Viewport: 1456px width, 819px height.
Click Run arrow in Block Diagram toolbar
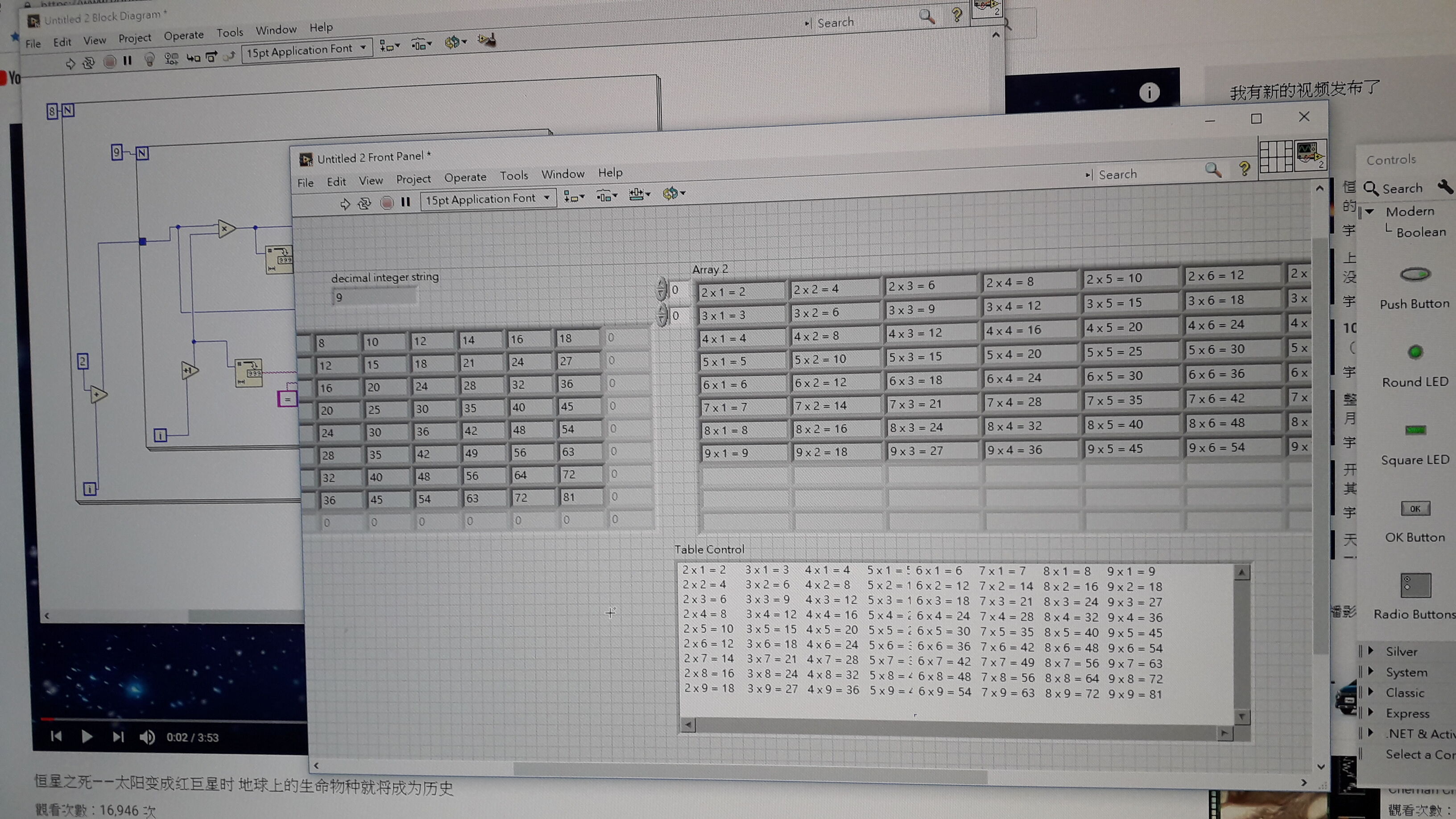click(70, 64)
